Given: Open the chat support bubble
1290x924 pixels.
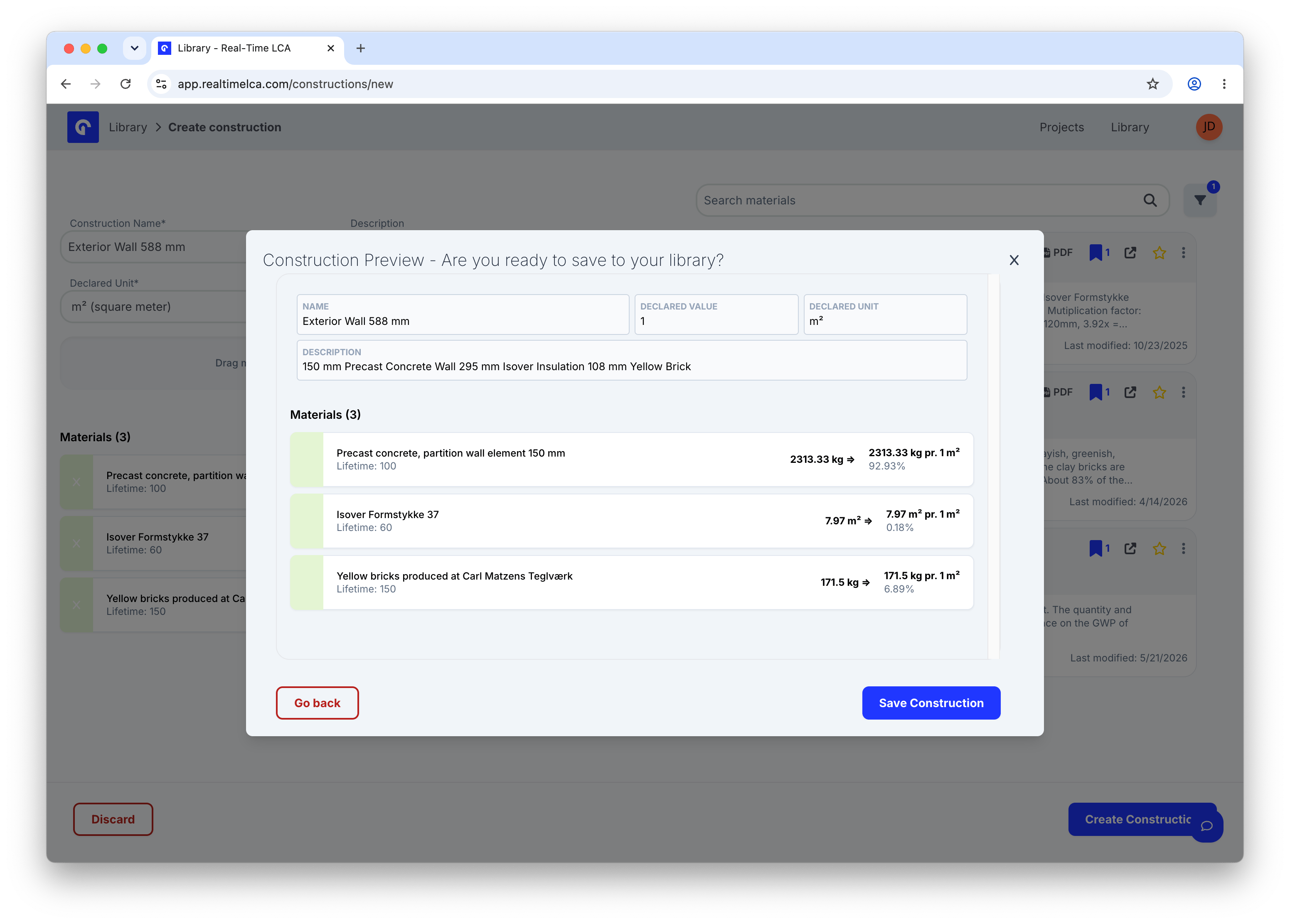Looking at the screenshot, I should click(1206, 826).
